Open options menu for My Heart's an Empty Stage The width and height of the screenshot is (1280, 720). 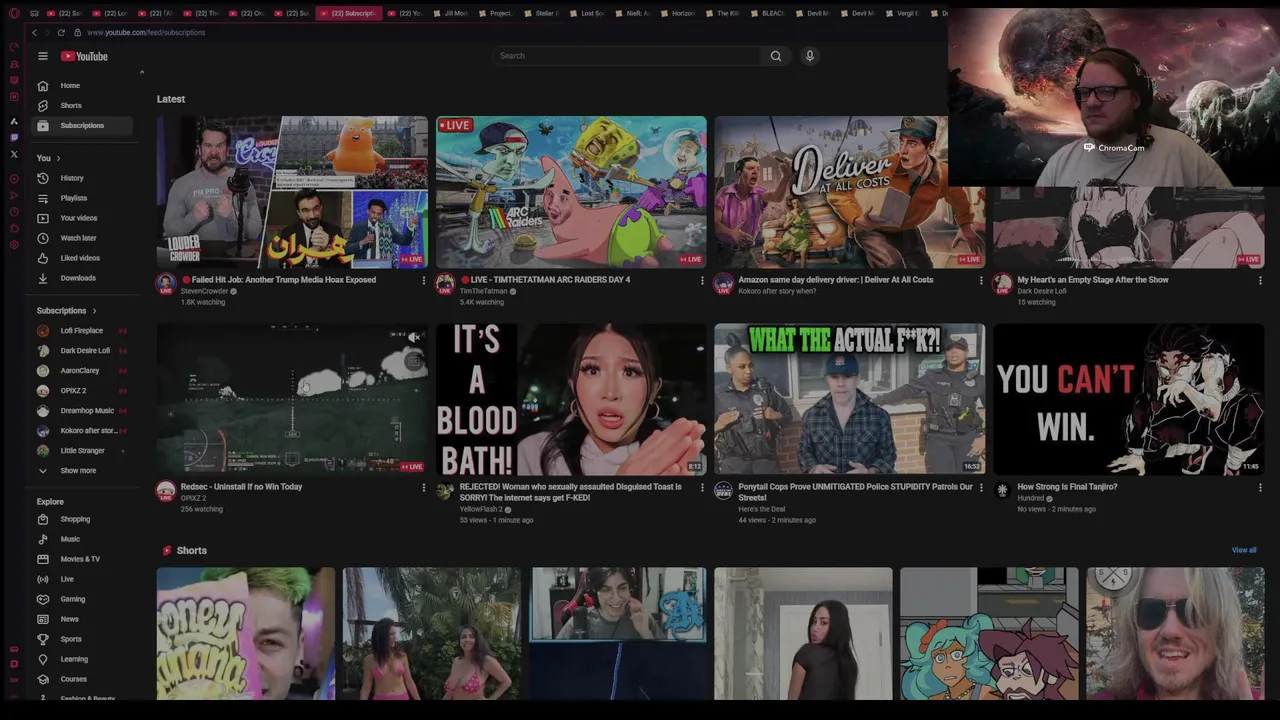[x=1260, y=280]
